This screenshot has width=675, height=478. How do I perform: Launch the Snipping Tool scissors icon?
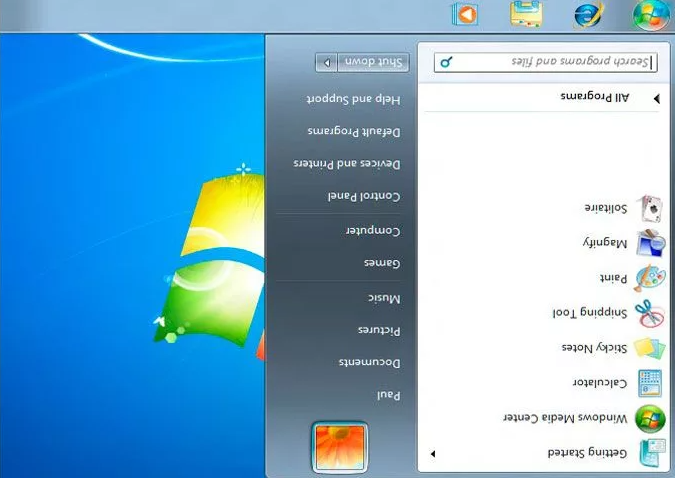click(650, 313)
